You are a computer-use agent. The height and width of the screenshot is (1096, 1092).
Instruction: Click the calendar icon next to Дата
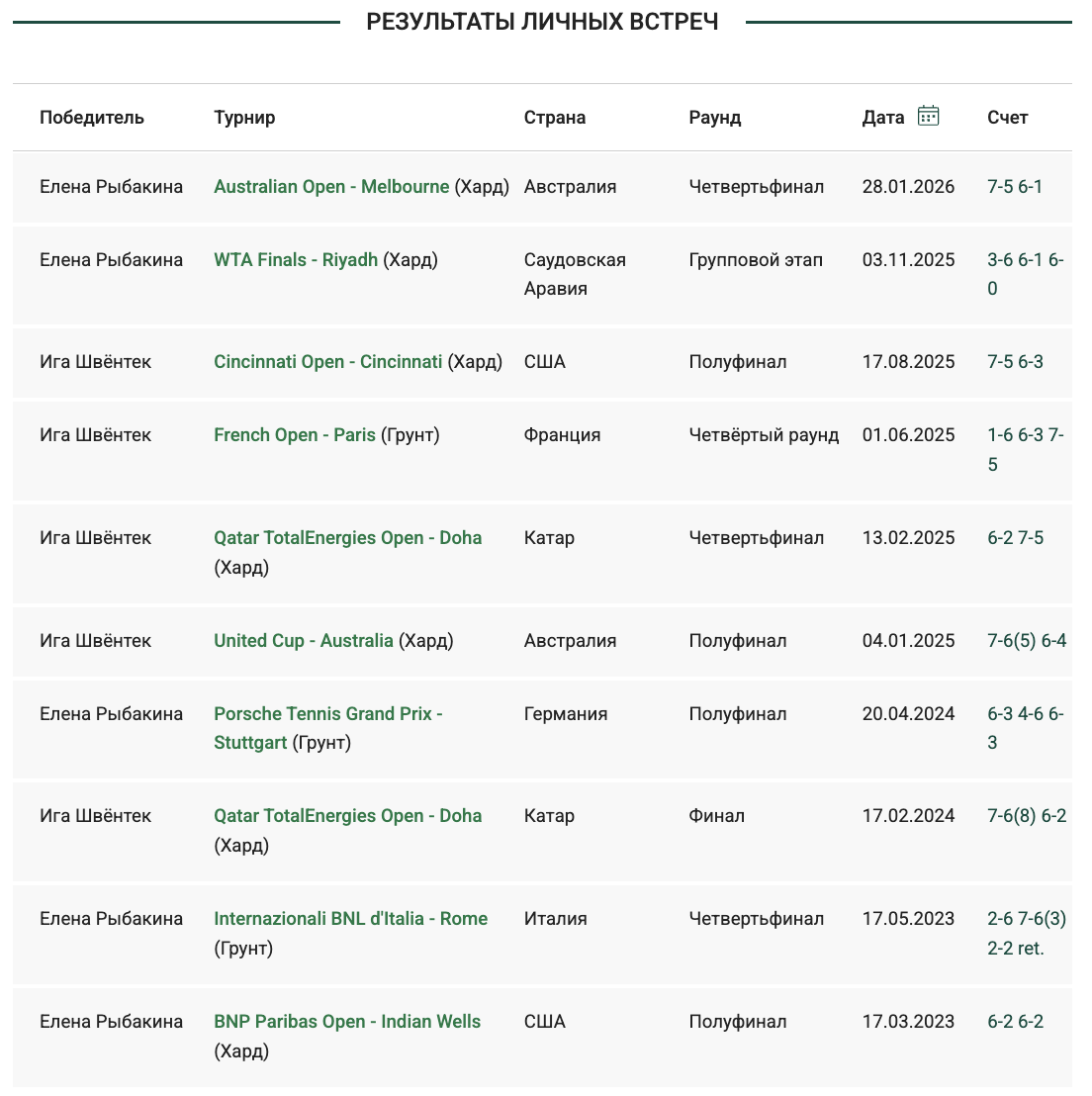[x=928, y=116]
